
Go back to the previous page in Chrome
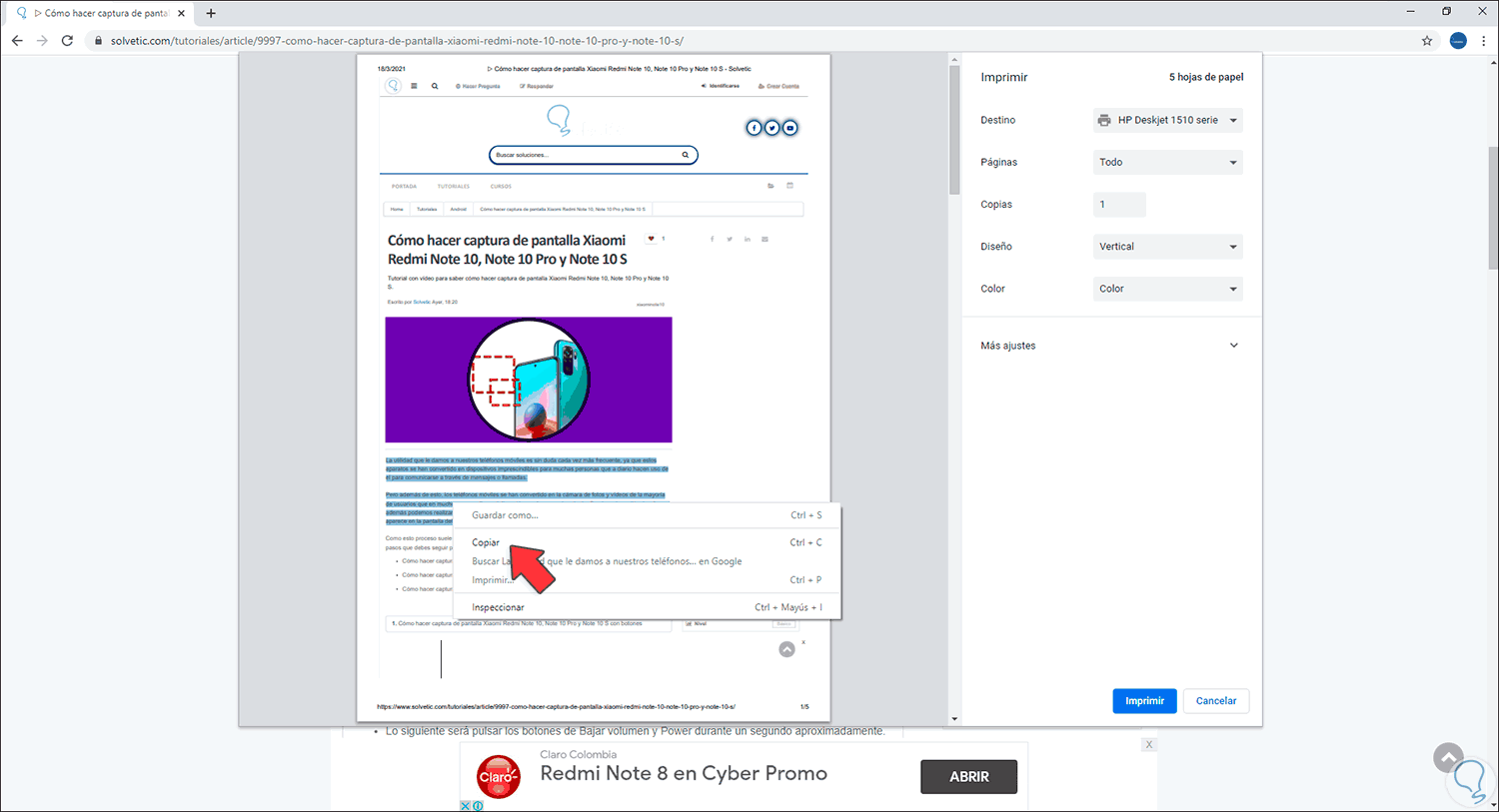click(x=17, y=41)
